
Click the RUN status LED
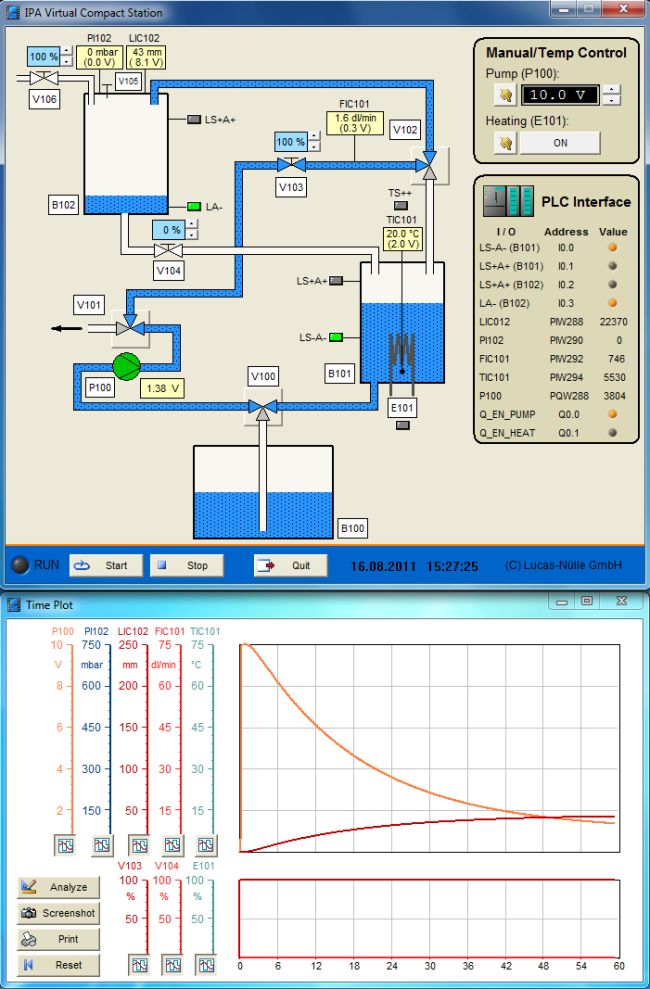click(20, 565)
